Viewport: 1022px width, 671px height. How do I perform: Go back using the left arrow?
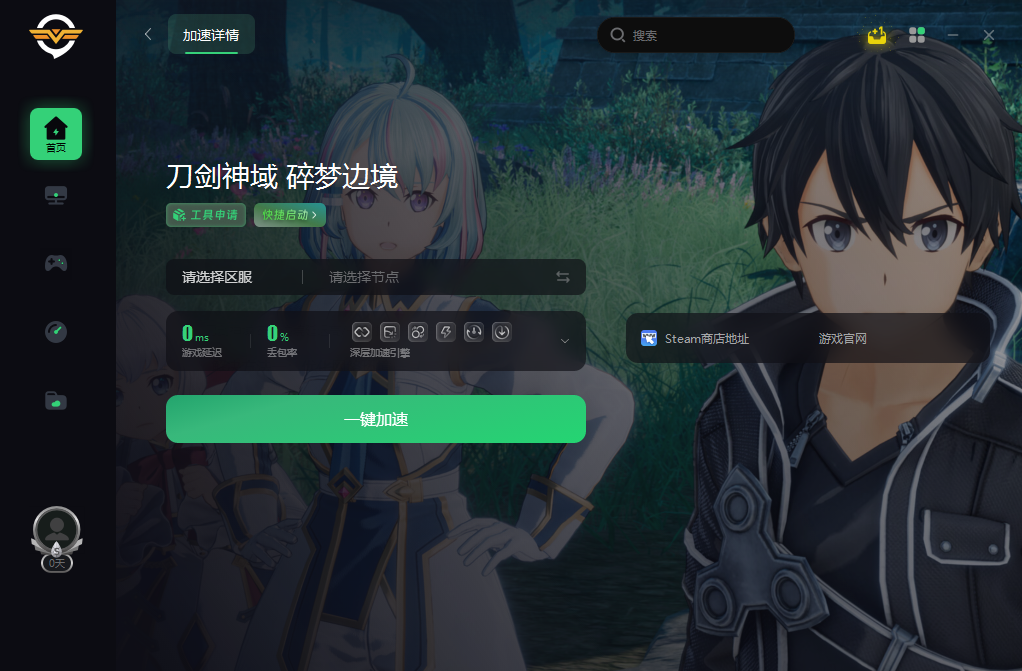pos(148,34)
